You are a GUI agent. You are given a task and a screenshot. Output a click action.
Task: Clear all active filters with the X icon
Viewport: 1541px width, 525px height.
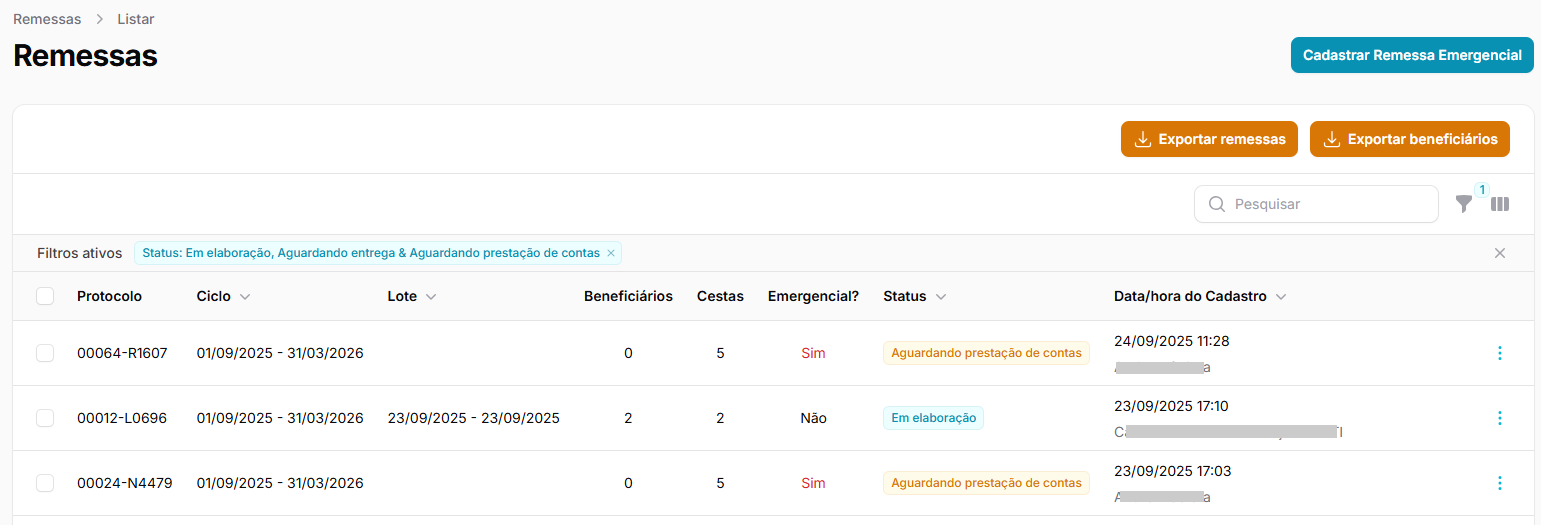1500,253
